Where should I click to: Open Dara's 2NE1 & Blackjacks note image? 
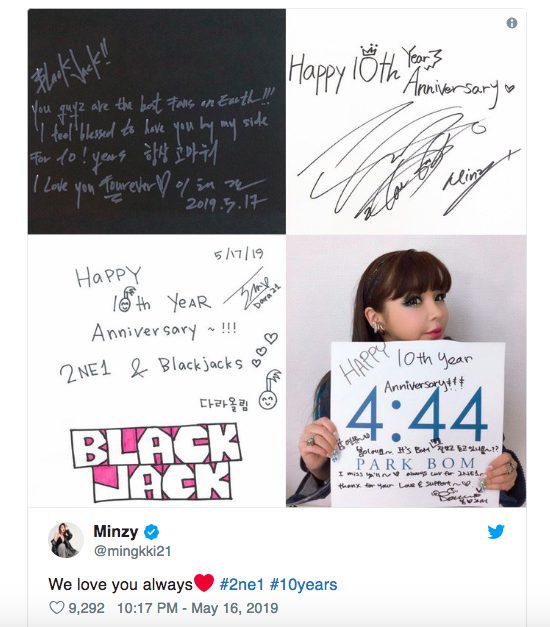click(157, 371)
